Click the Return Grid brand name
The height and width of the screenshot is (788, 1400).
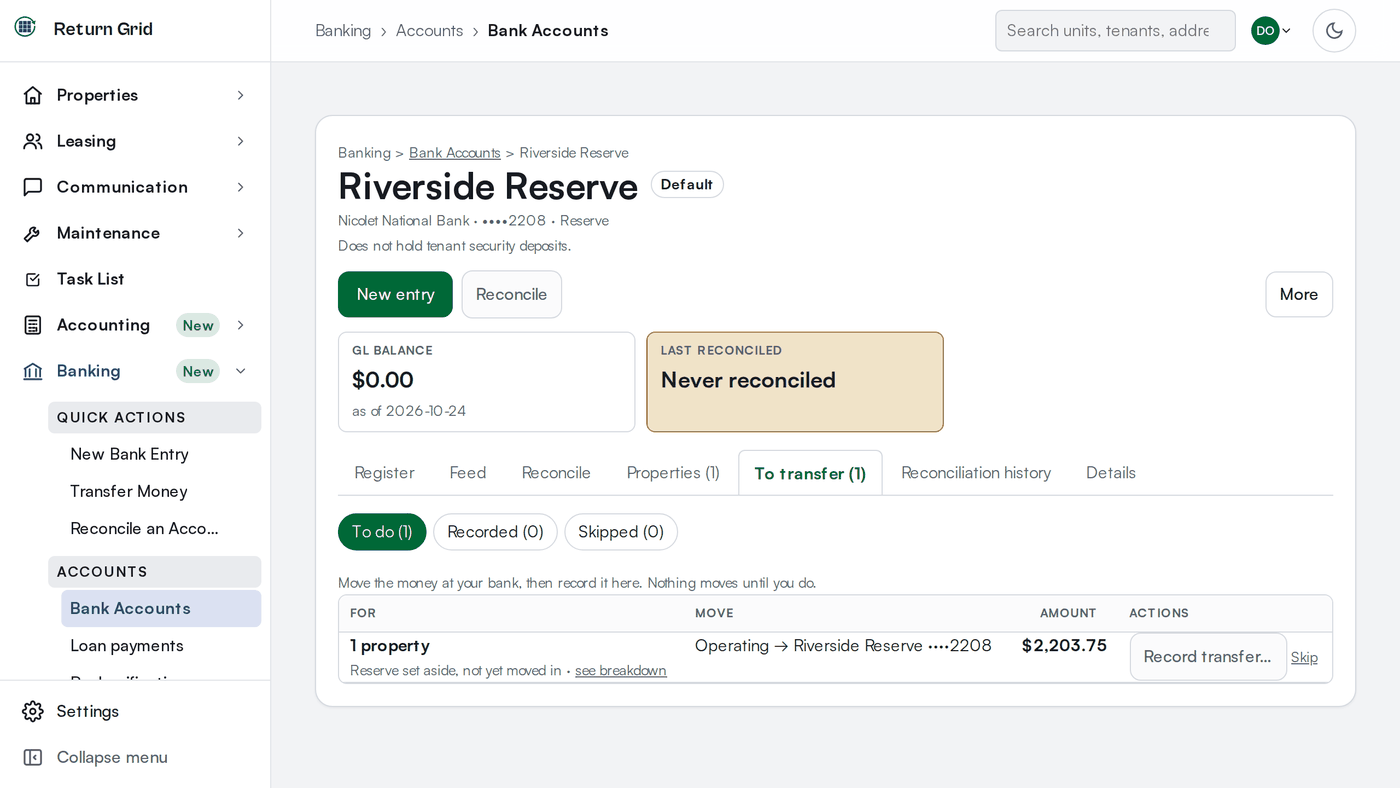[103, 29]
